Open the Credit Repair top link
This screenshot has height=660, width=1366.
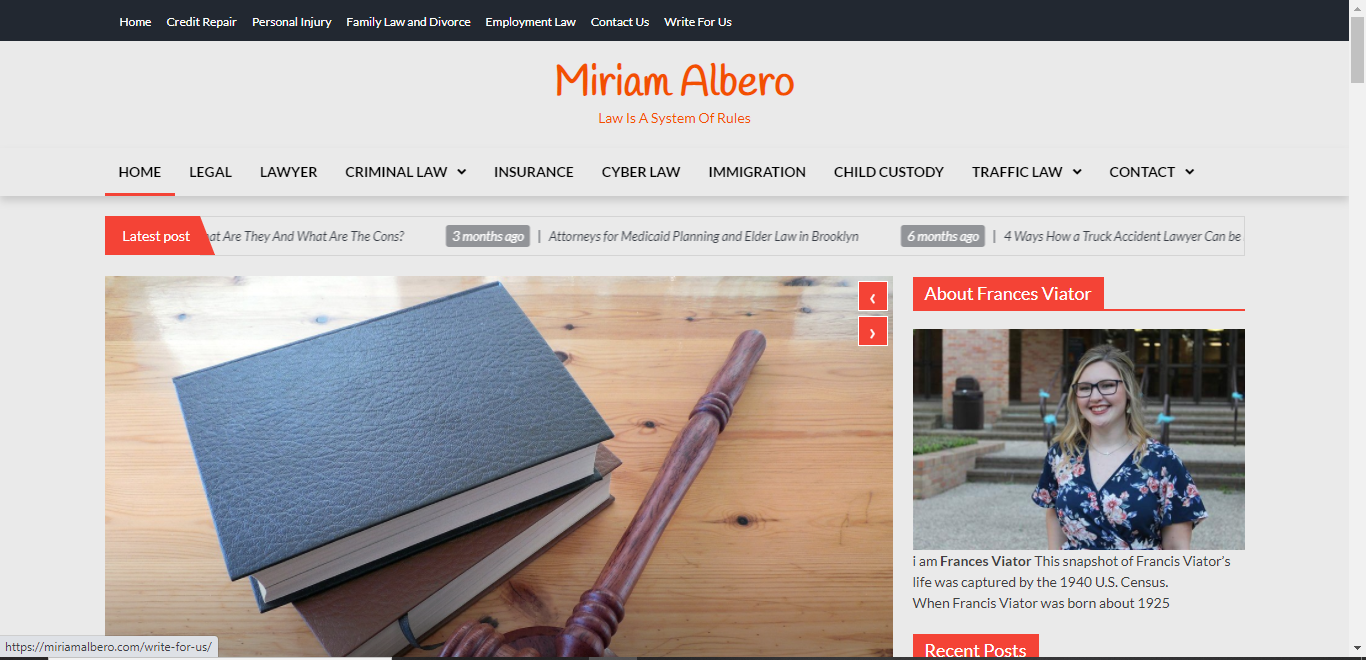[201, 22]
